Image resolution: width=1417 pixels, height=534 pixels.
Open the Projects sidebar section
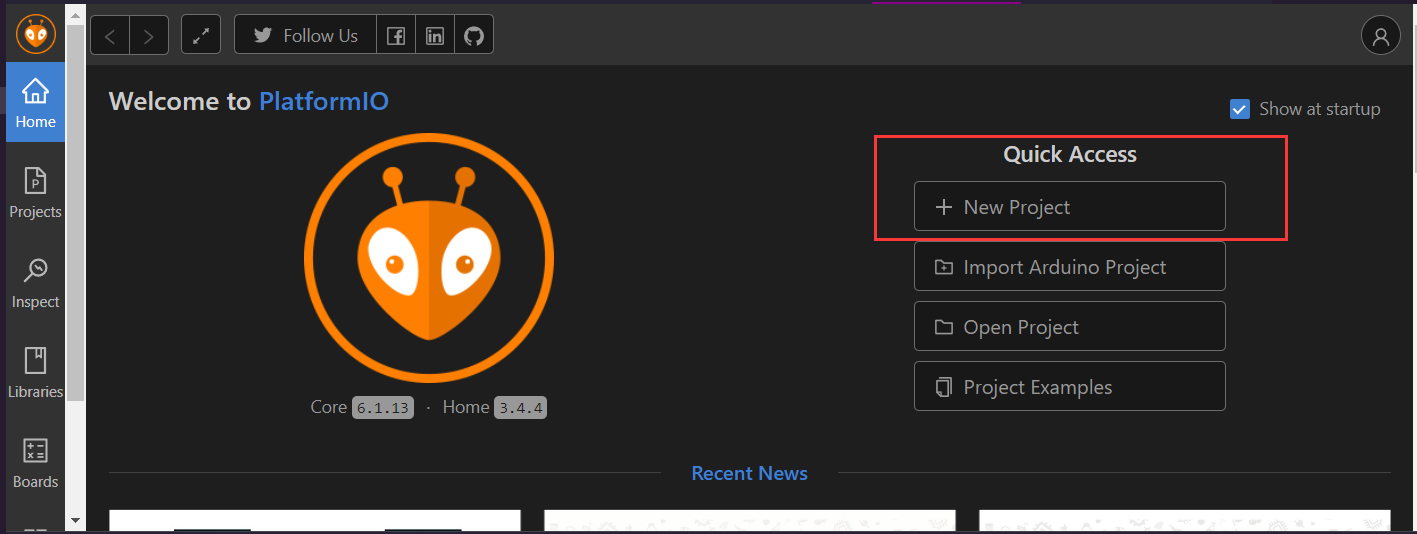point(36,193)
